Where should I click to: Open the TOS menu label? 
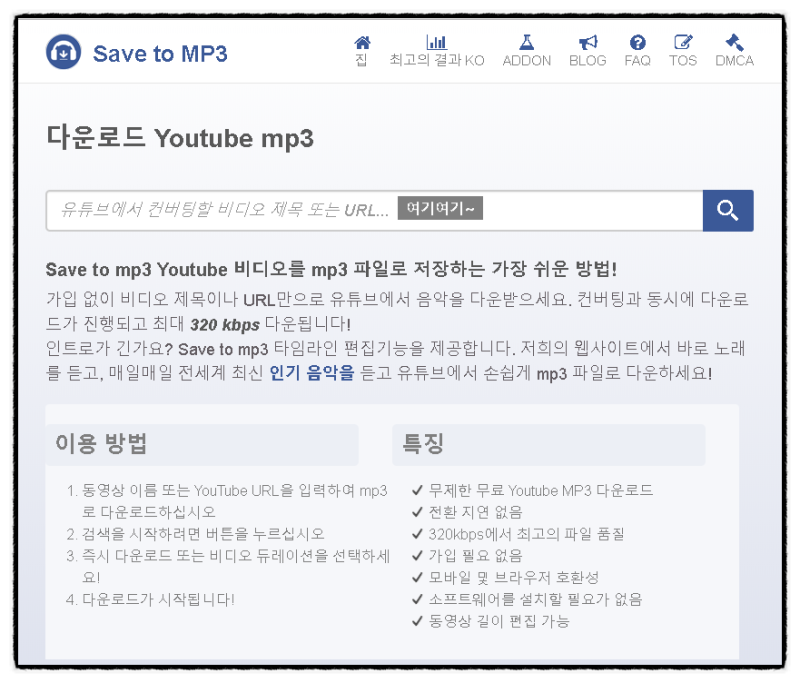click(683, 61)
